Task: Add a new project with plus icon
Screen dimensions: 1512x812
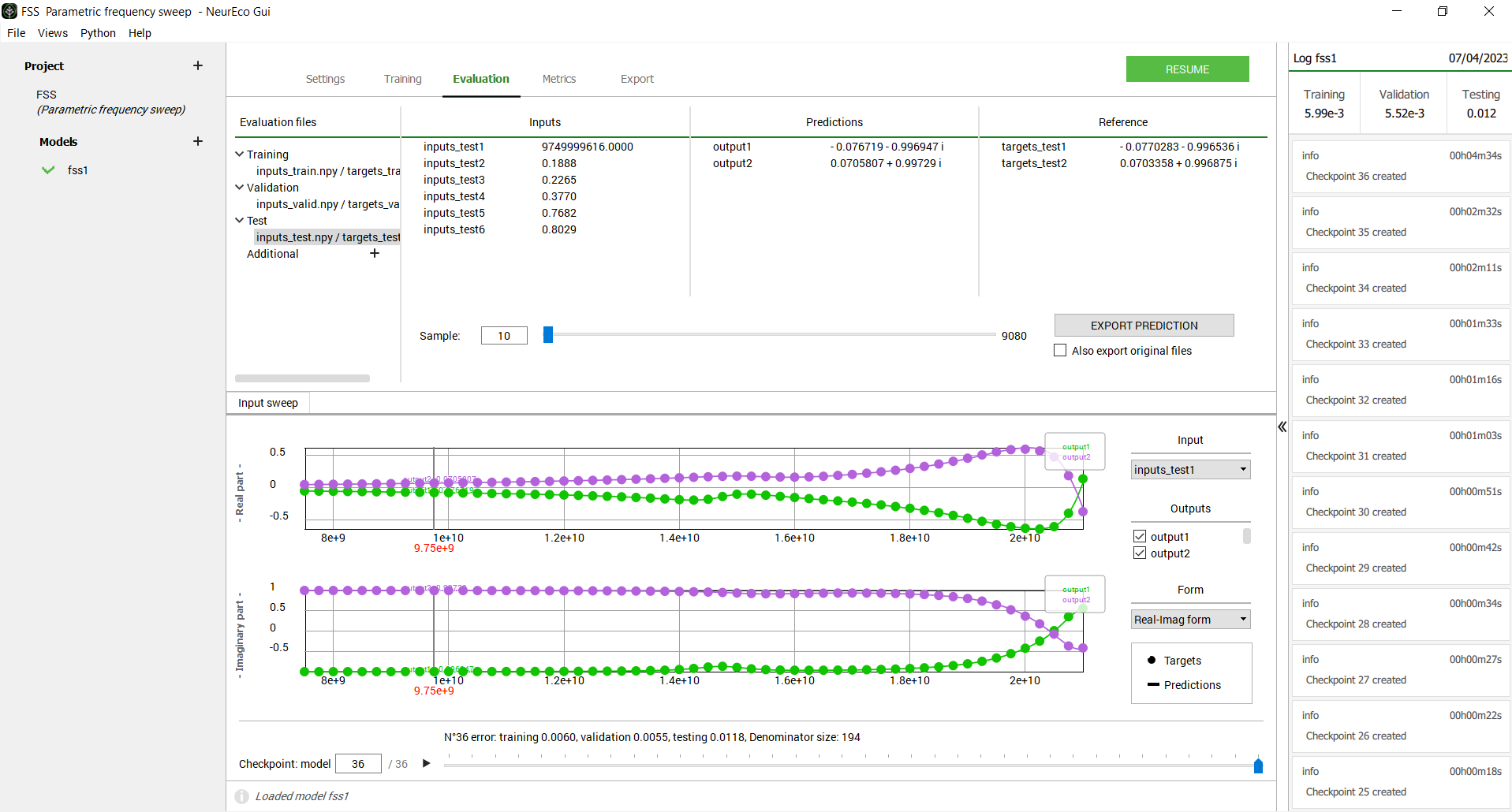Action: pos(198,65)
